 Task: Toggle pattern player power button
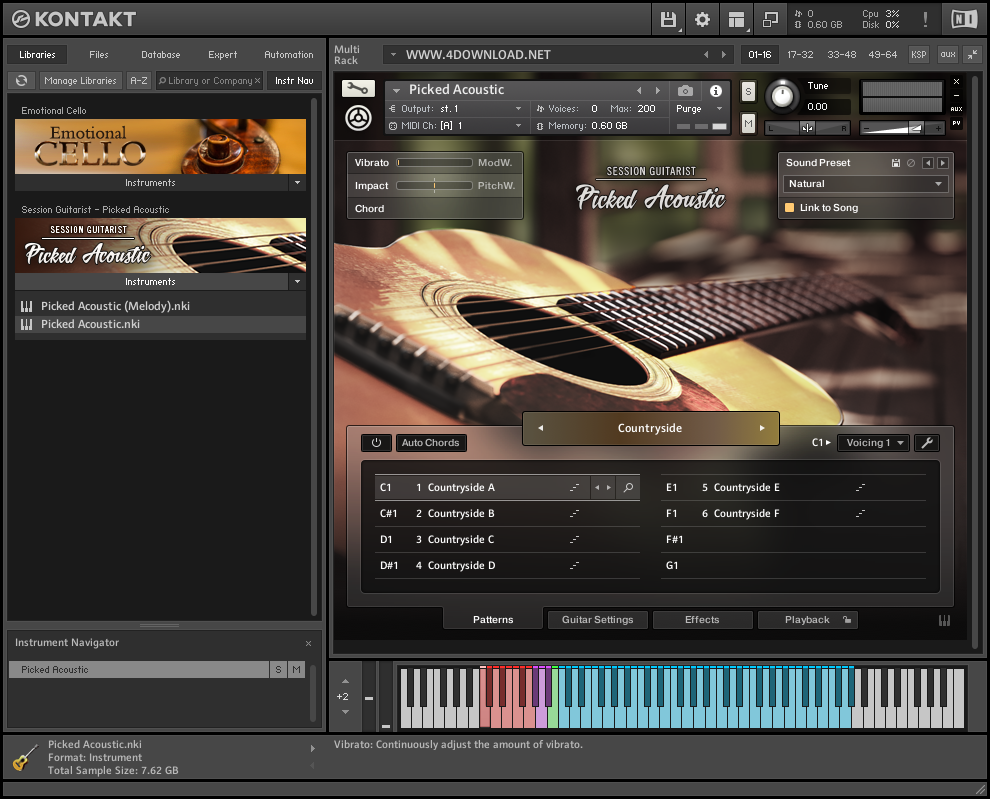[x=376, y=443]
